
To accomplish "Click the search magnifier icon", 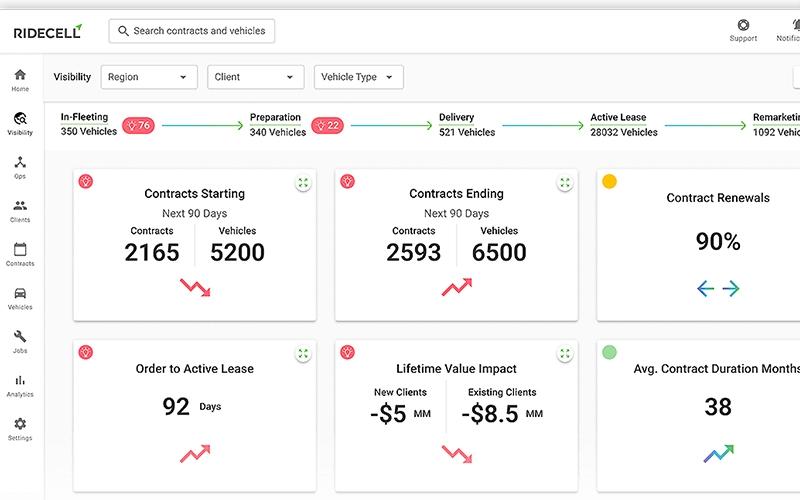I will [x=123, y=31].
